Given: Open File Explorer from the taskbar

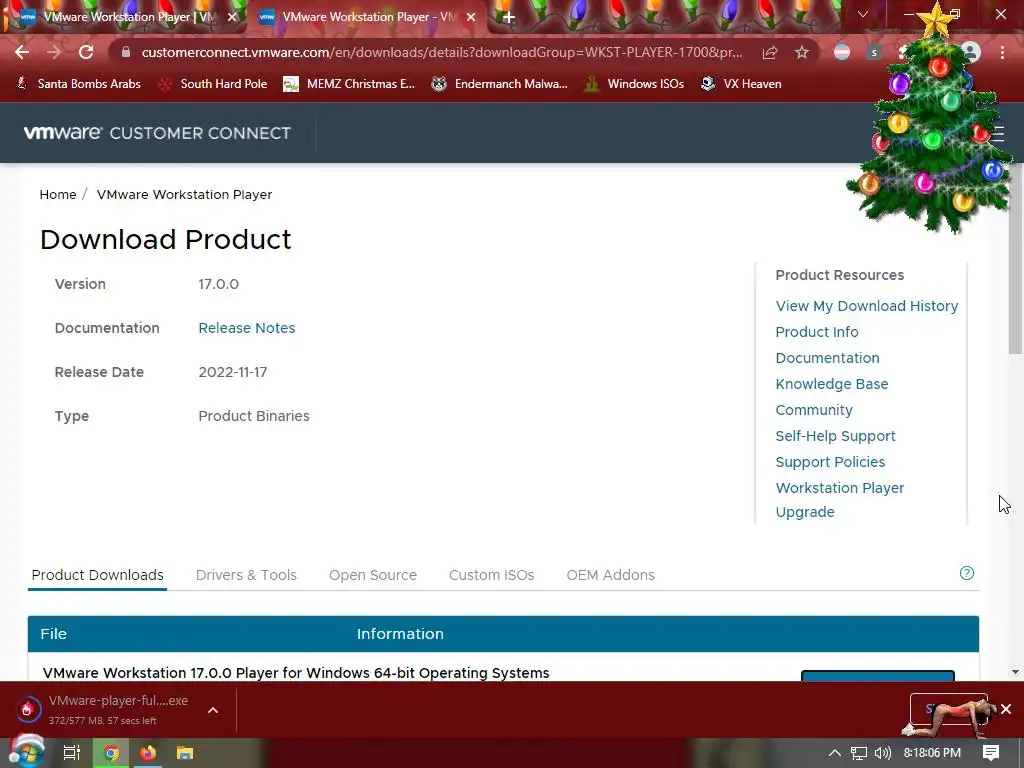Looking at the screenshot, I should point(185,753).
